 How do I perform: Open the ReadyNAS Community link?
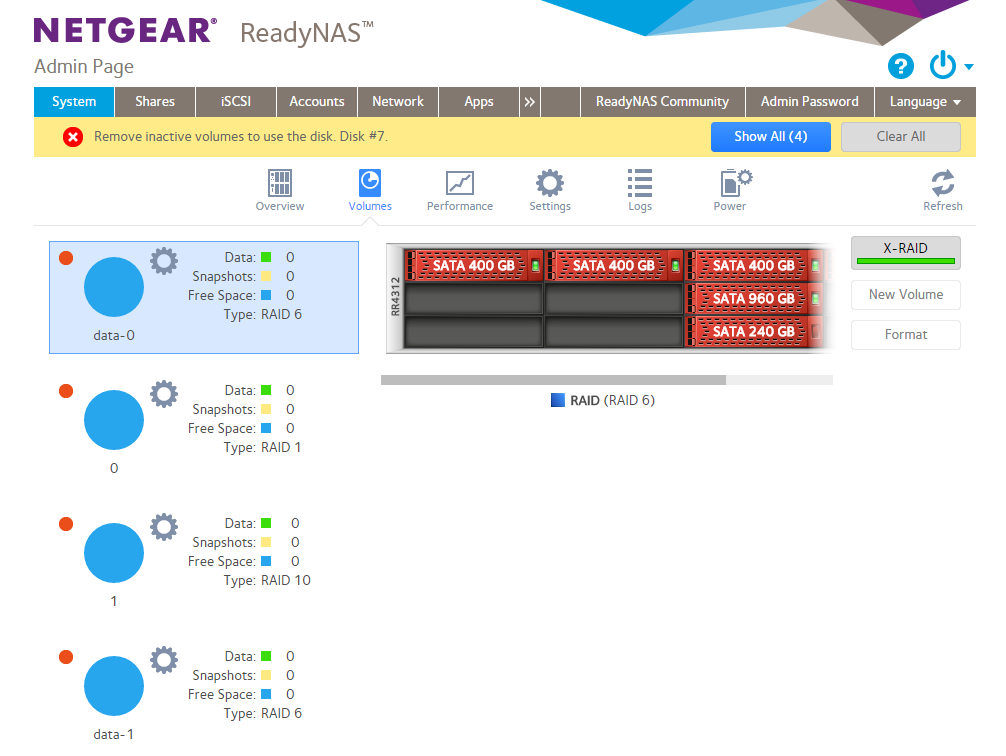[x=662, y=101]
